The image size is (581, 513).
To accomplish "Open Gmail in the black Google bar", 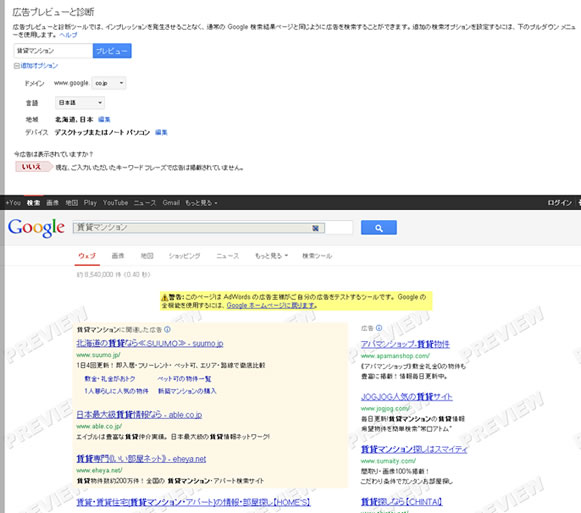I will (x=171, y=203).
